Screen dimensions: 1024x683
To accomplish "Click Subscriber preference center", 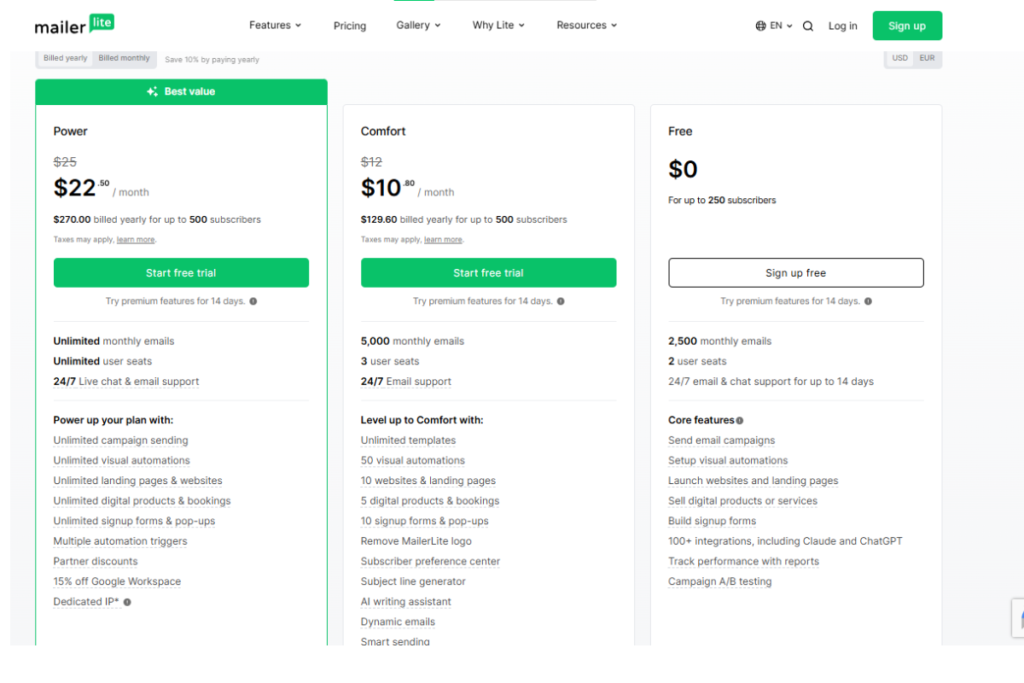I will (x=430, y=562).
